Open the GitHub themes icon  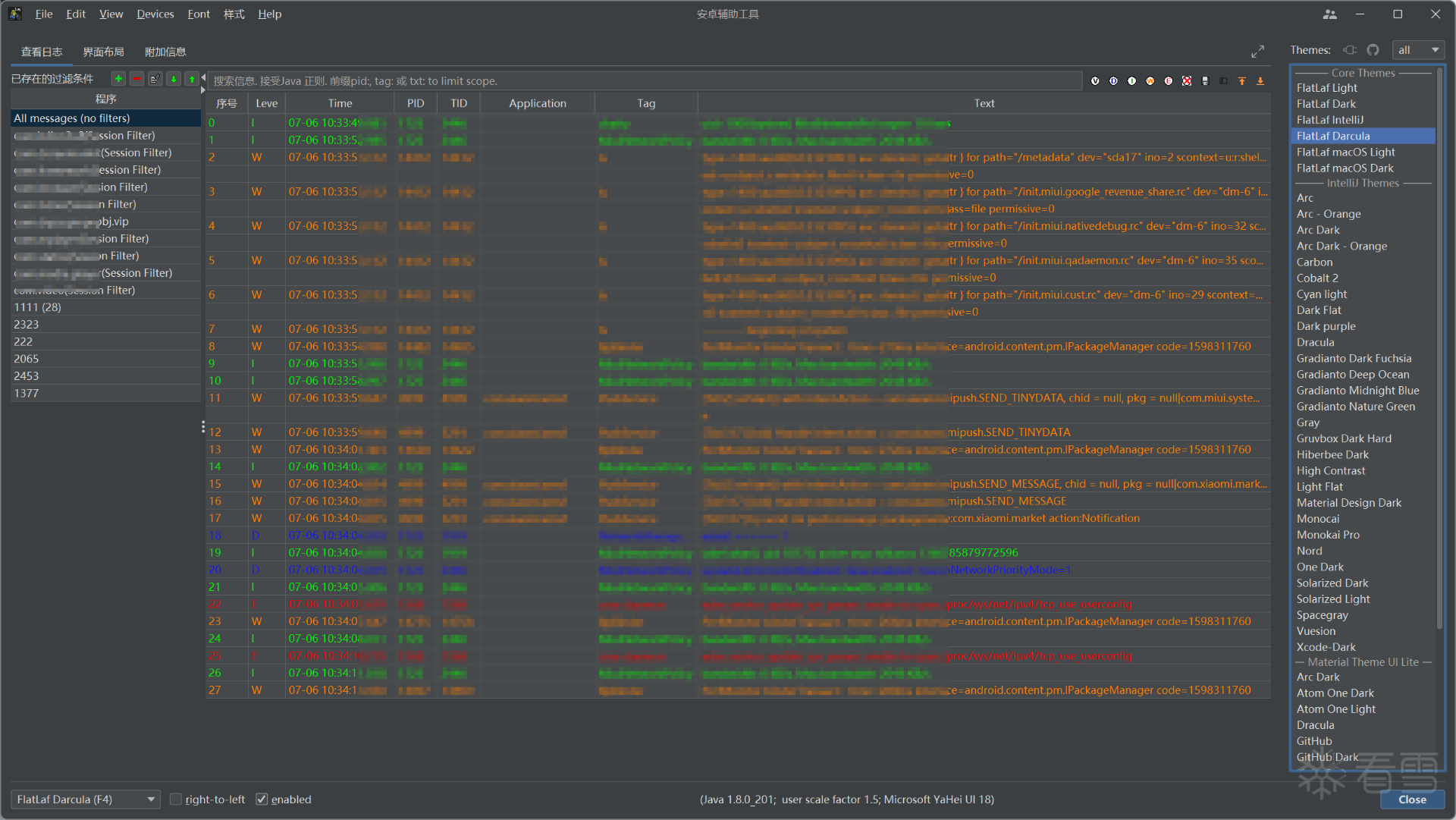tap(1373, 50)
